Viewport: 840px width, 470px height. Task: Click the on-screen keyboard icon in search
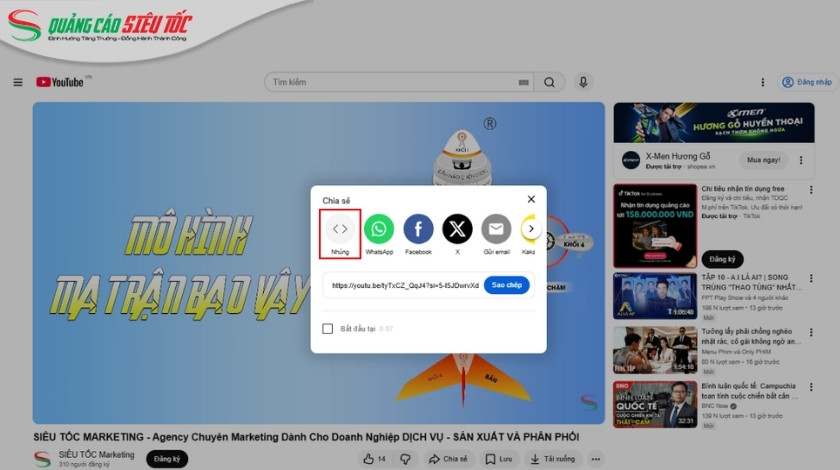[x=523, y=82]
